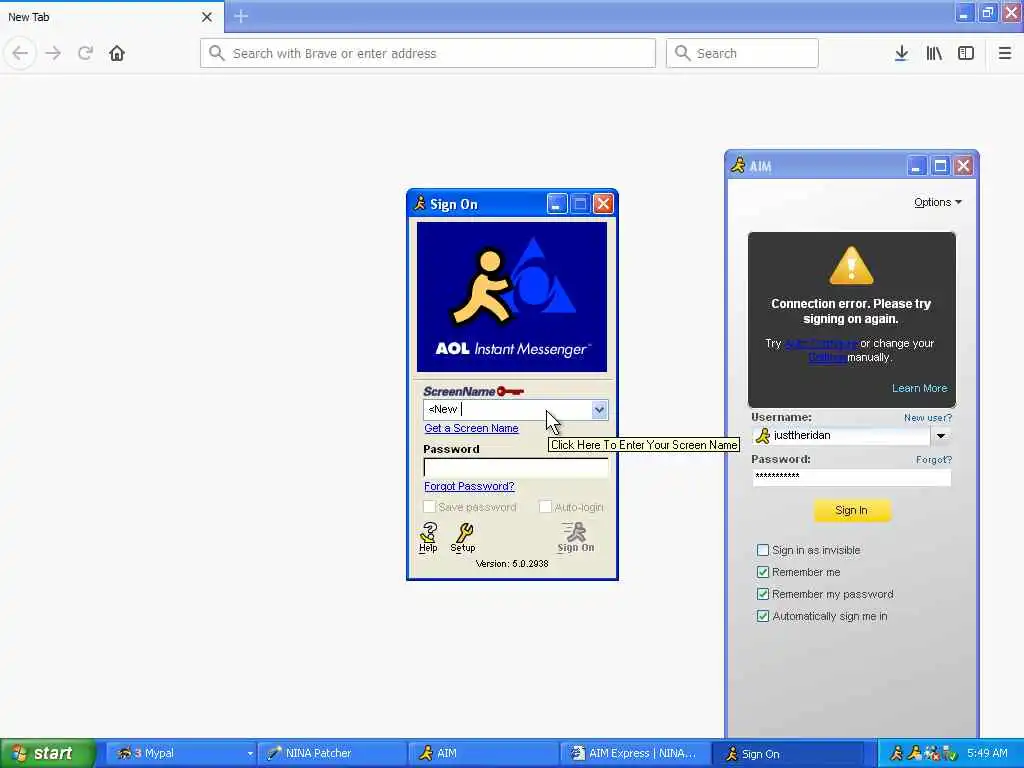The width and height of the screenshot is (1024, 768).
Task: Reload the page with the refresh icon
Action: click(x=85, y=53)
